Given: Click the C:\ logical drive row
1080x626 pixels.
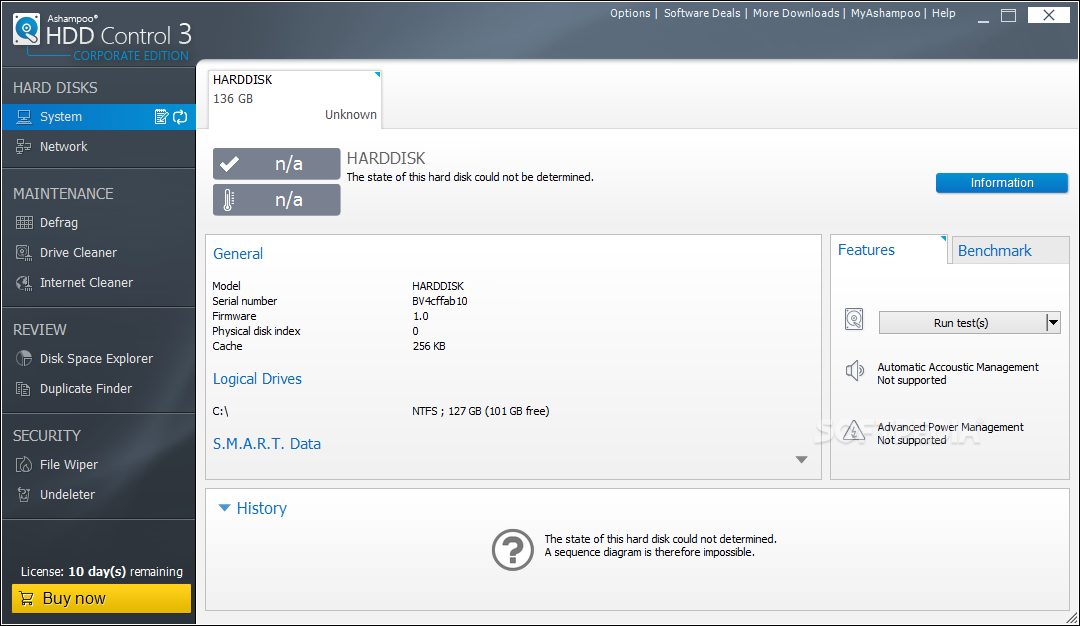Looking at the screenshot, I should tap(380, 411).
